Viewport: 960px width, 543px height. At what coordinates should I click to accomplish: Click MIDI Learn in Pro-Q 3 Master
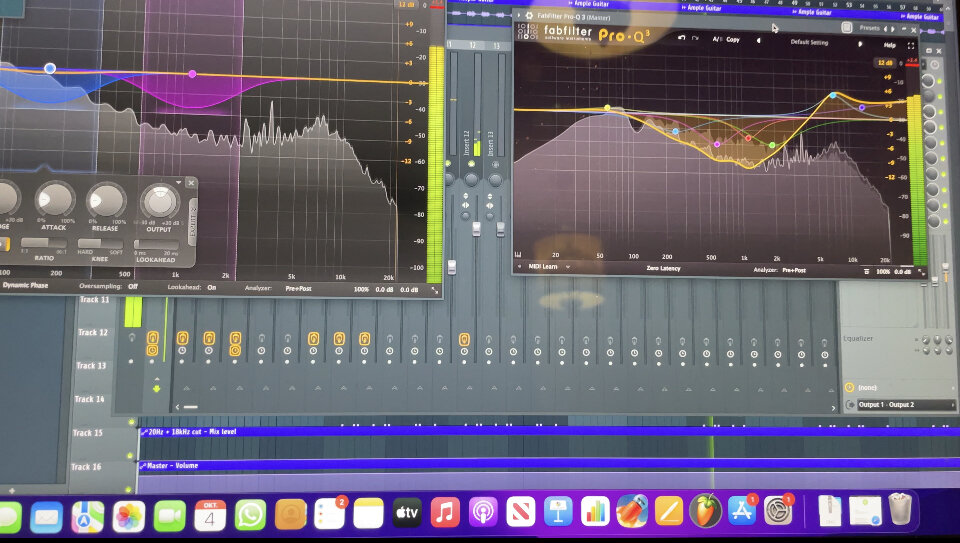pos(543,267)
